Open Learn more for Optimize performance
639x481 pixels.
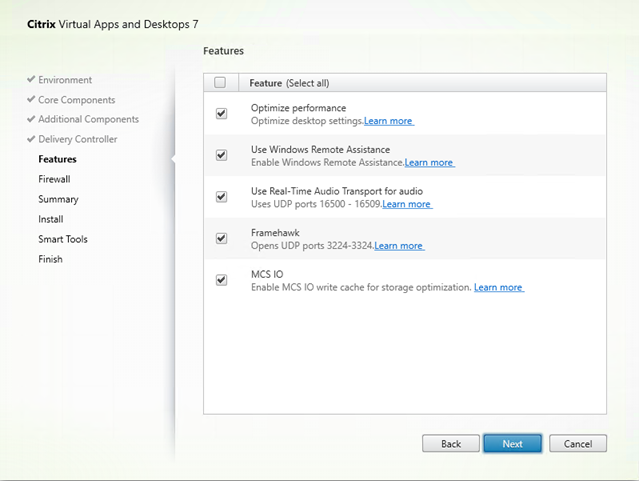[x=389, y=121]
